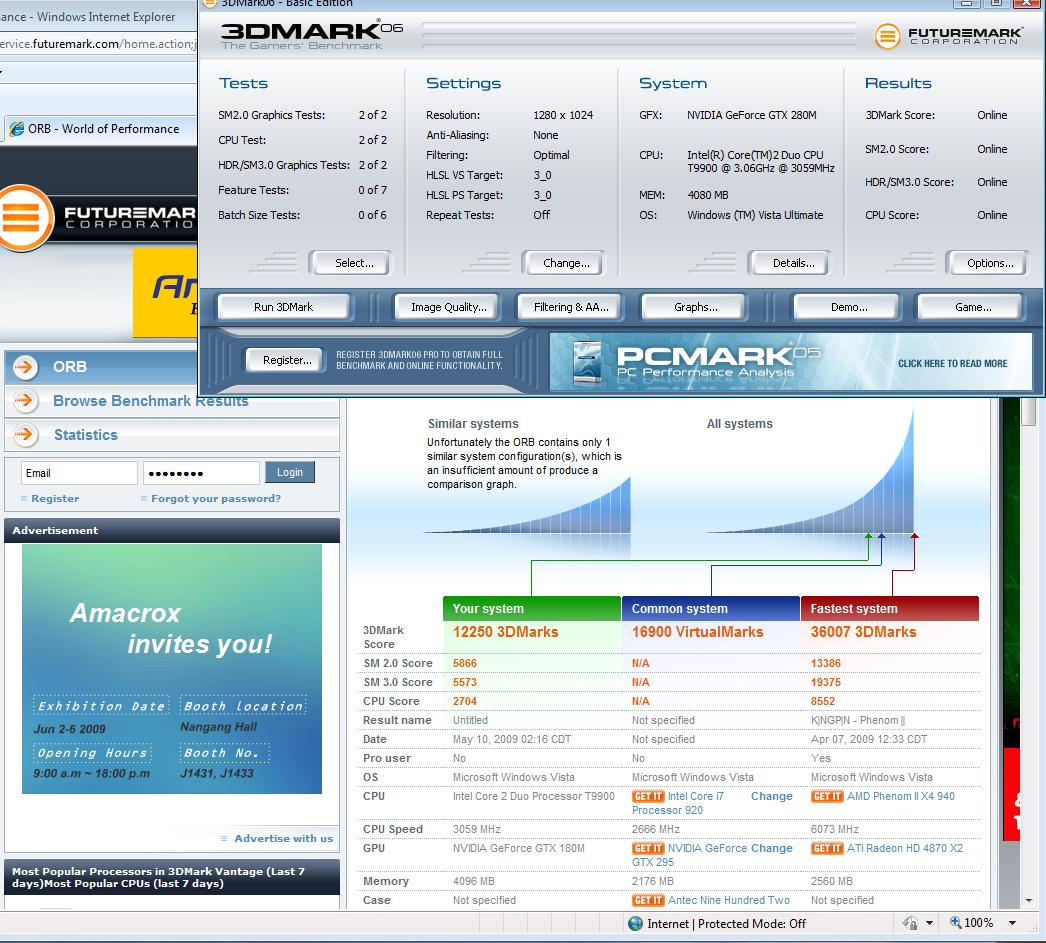Click SM 2.0 Score value 5866
1046x943 pixels.
464,663
